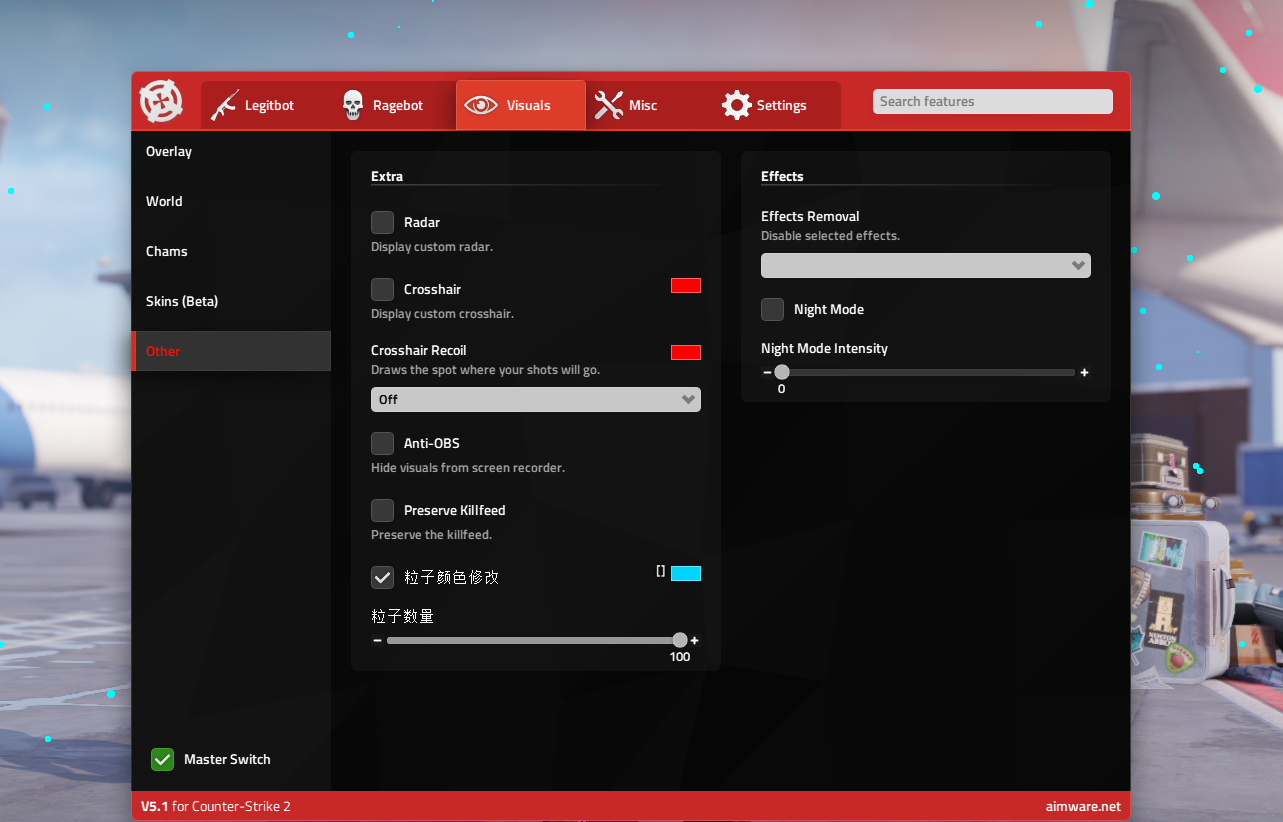Click the wrench and screwdriver Misc icon
The width and height of the screenshot is (1283, 822).
[x=608, y=105]
